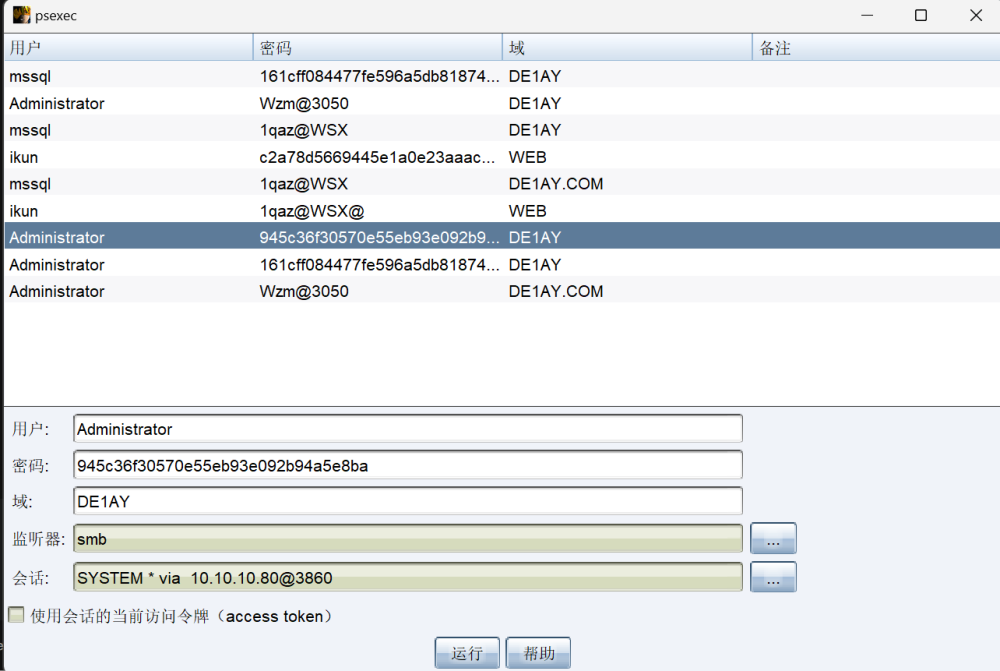Select mssql row with hash 161cff084477
This screenshot has height=671, width=1000.
[300, 76]
